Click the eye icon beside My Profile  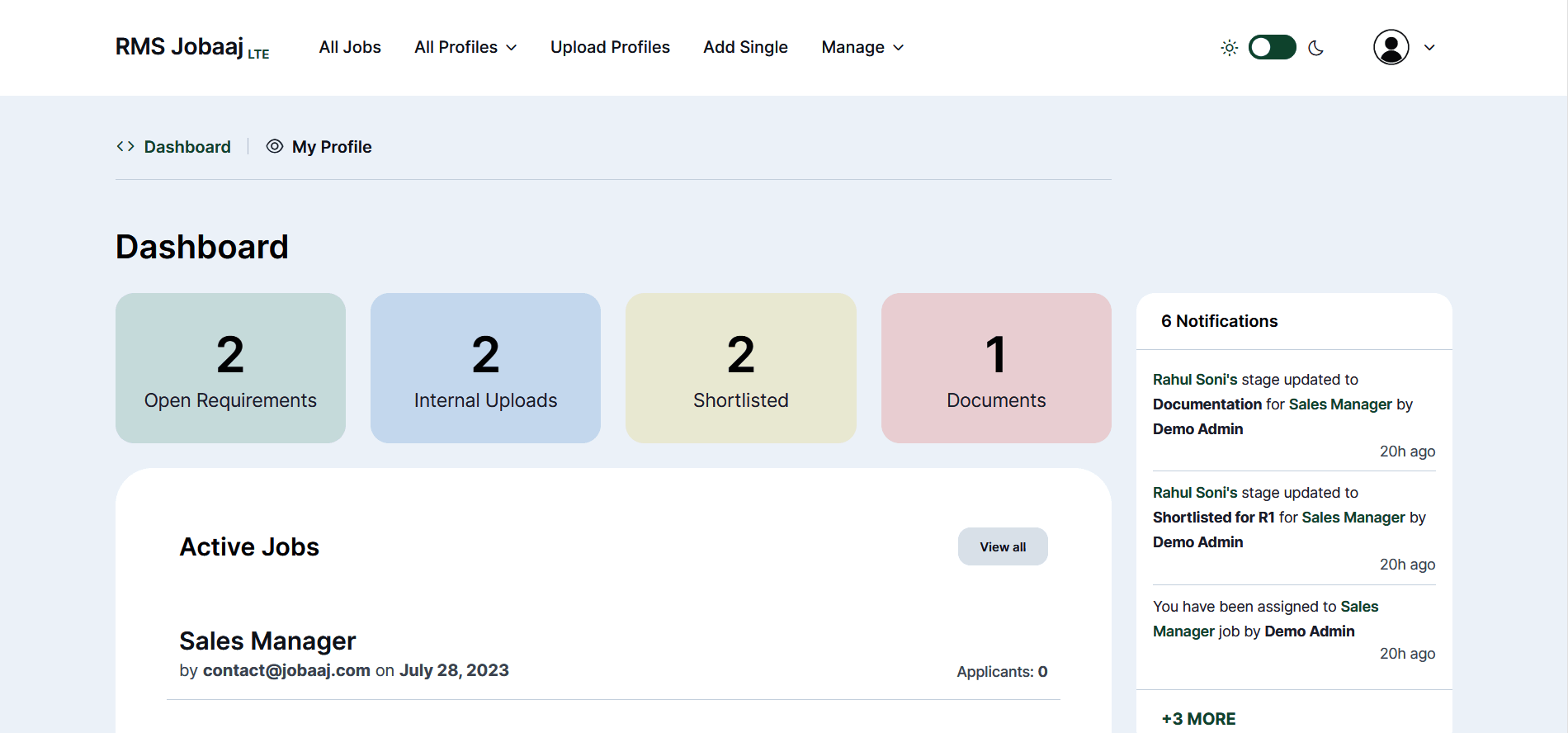tap(275, 146)
